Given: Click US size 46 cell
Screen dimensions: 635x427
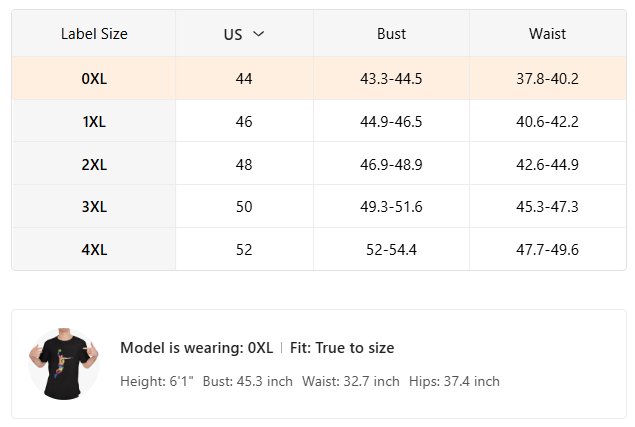Looking at the screenshot, I should 244,121.
